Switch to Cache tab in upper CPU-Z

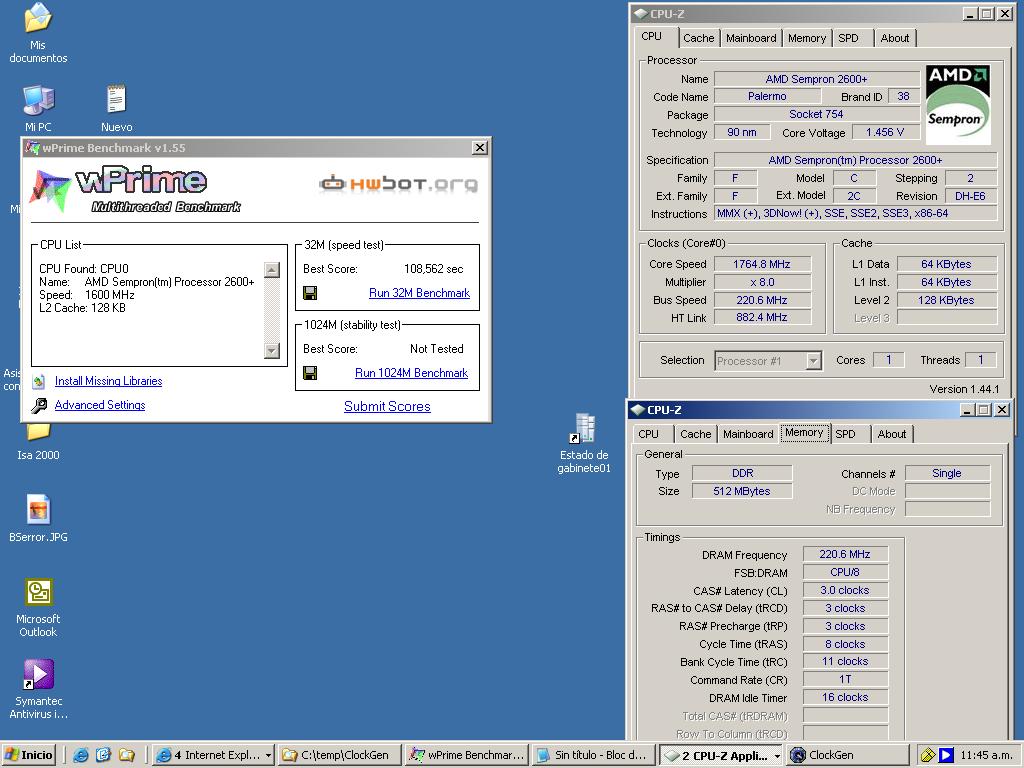(x=699, y=38)
